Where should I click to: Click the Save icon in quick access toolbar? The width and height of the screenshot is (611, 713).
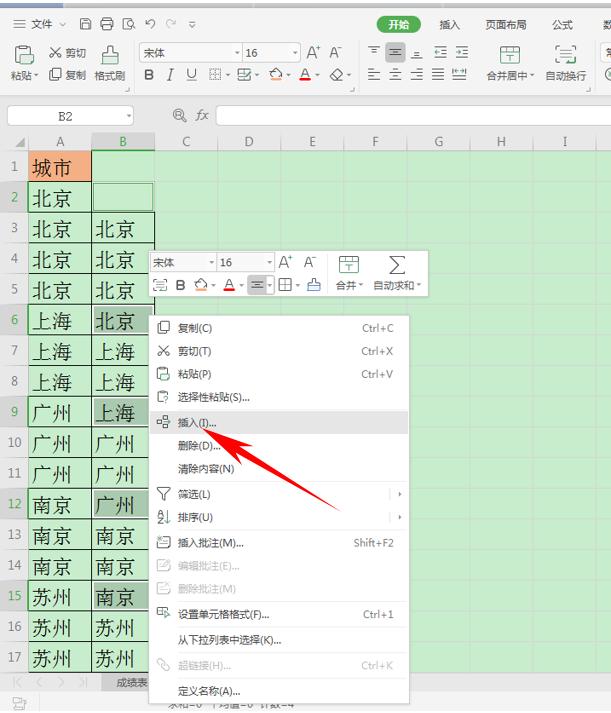(x=85, y=24)
